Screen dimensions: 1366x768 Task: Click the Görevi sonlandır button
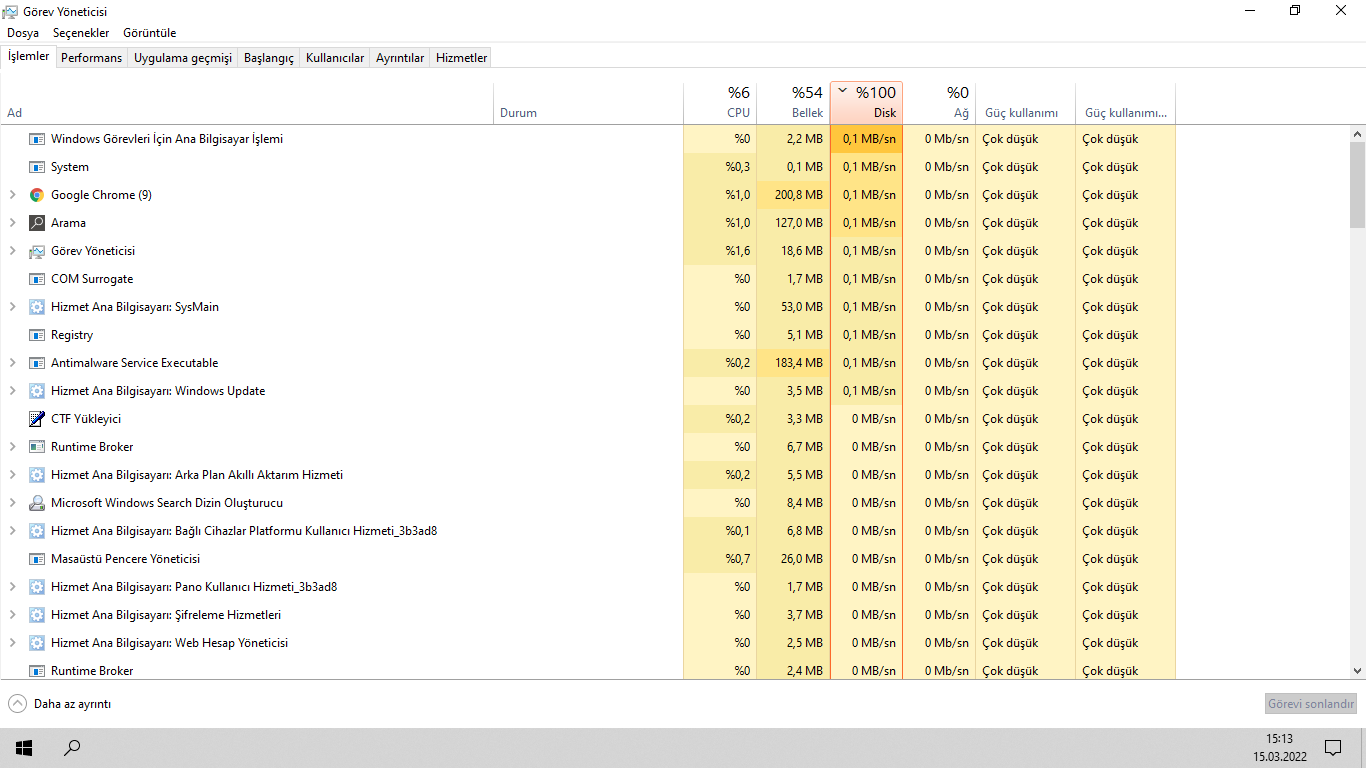1311,704
